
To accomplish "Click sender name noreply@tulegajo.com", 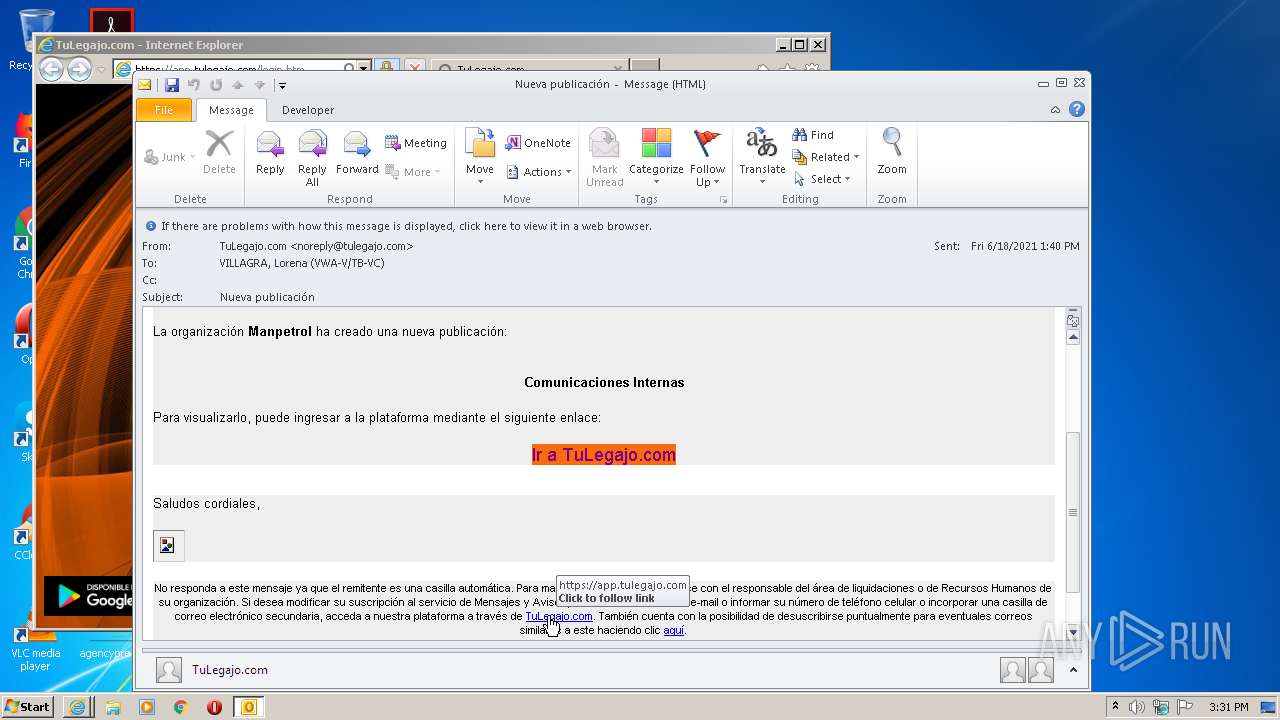I will 316,246.
